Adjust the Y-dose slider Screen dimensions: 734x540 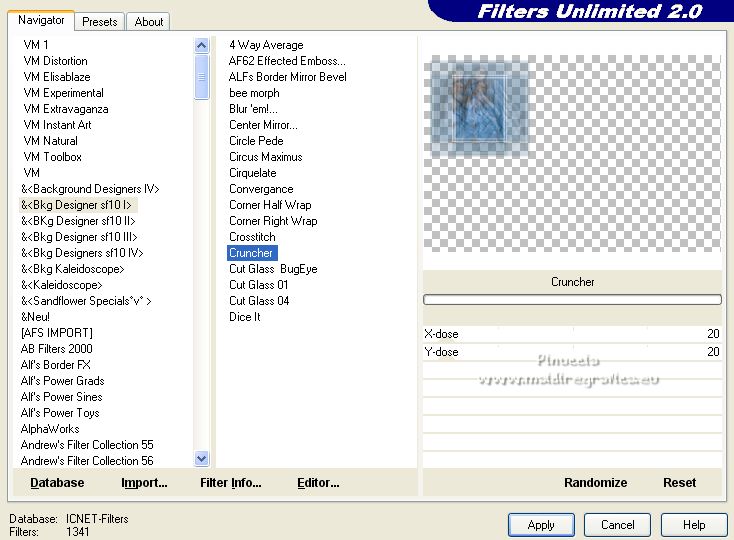click(x=572, y=351)
